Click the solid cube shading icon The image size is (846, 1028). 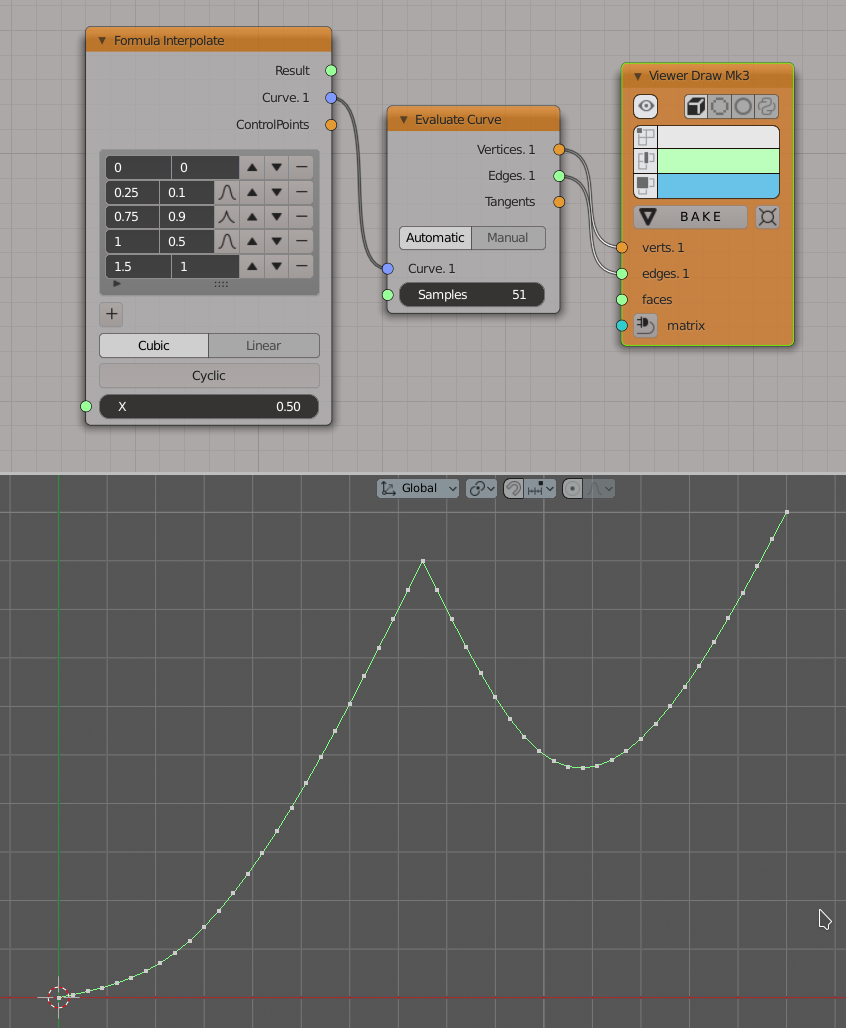[x=696, y=106]
